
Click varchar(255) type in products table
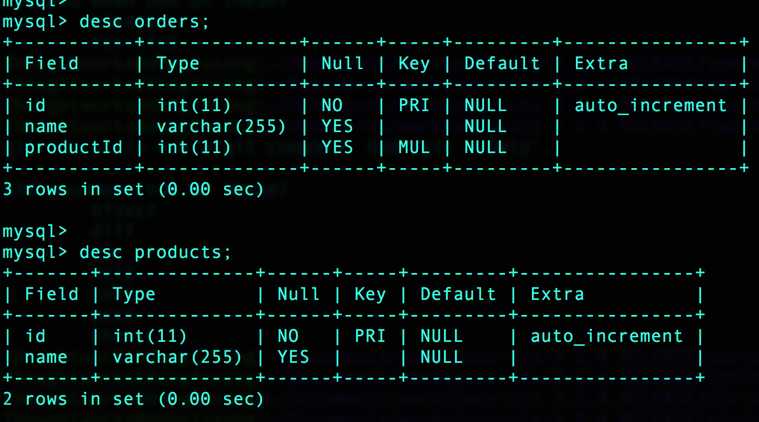tap(177, 358)
